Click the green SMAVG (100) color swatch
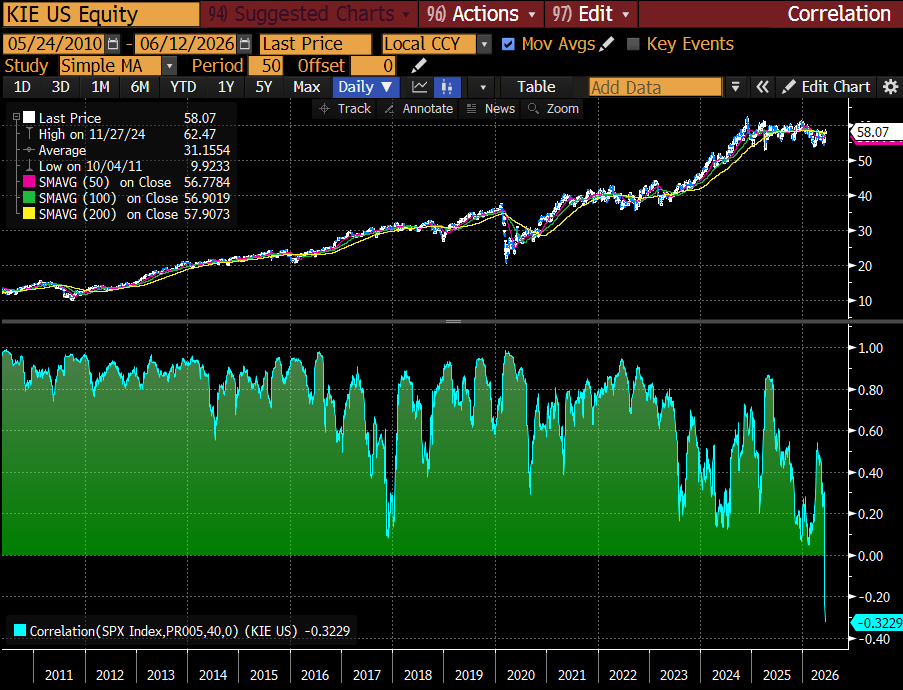Viewport: 903px width, 690px height. tap(29, 198)
